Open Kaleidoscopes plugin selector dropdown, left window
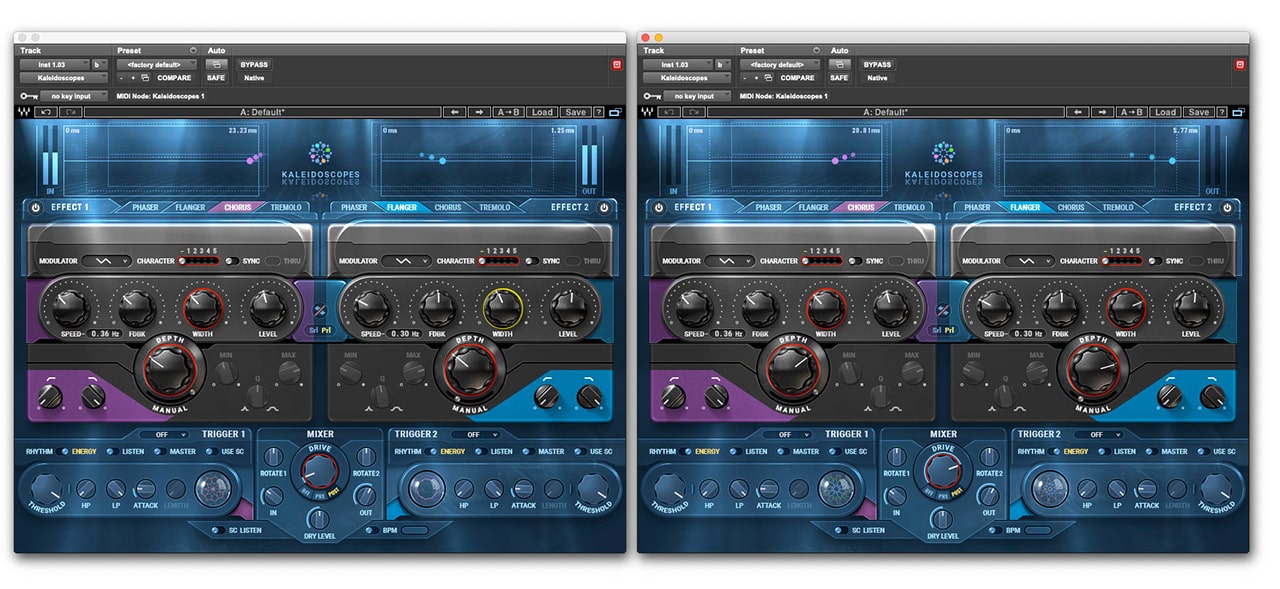This screenshot has height=589, width=1280. point(63,77)
